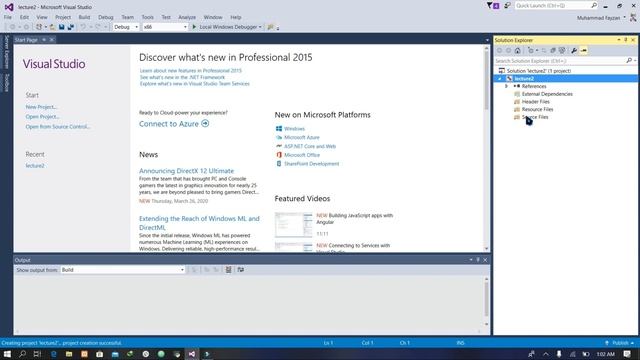The image size is (640, 360).
Task: Toggle Preview Selected Items in Solution Explorer
Action: [584, 51]
